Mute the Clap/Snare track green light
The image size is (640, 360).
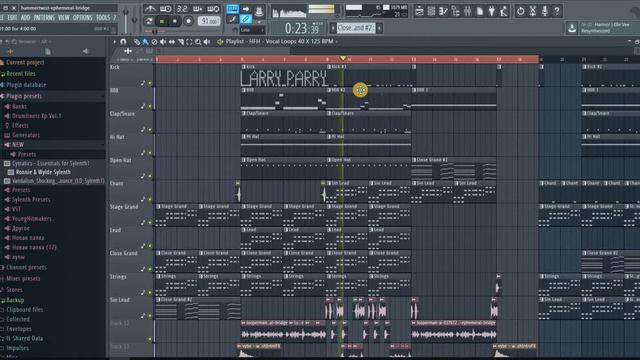point(150,130)
